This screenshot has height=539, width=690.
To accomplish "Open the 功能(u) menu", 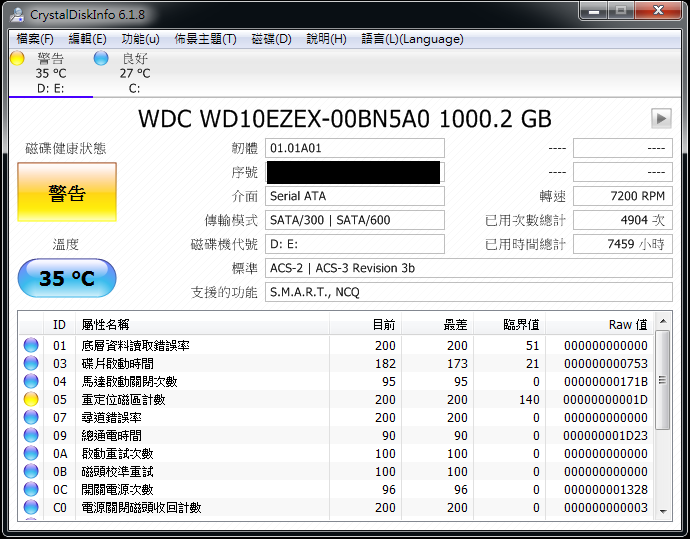I will point(140,39).
